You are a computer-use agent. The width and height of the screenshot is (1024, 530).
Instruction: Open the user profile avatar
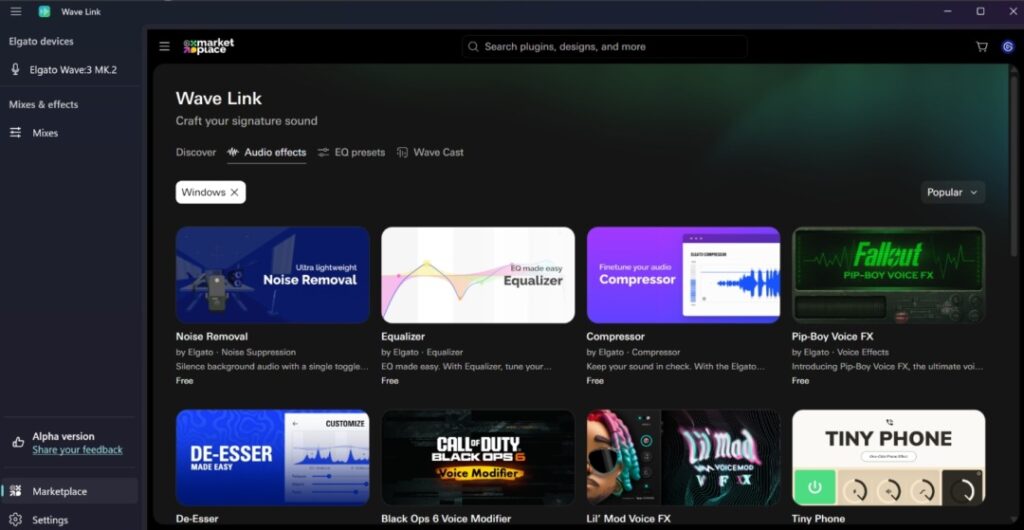tap(1008, 47)
